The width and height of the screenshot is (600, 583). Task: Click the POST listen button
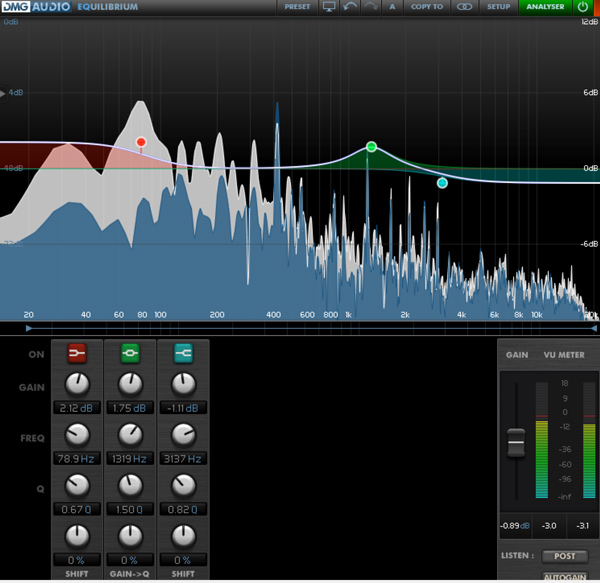click(x=565, y=556)
